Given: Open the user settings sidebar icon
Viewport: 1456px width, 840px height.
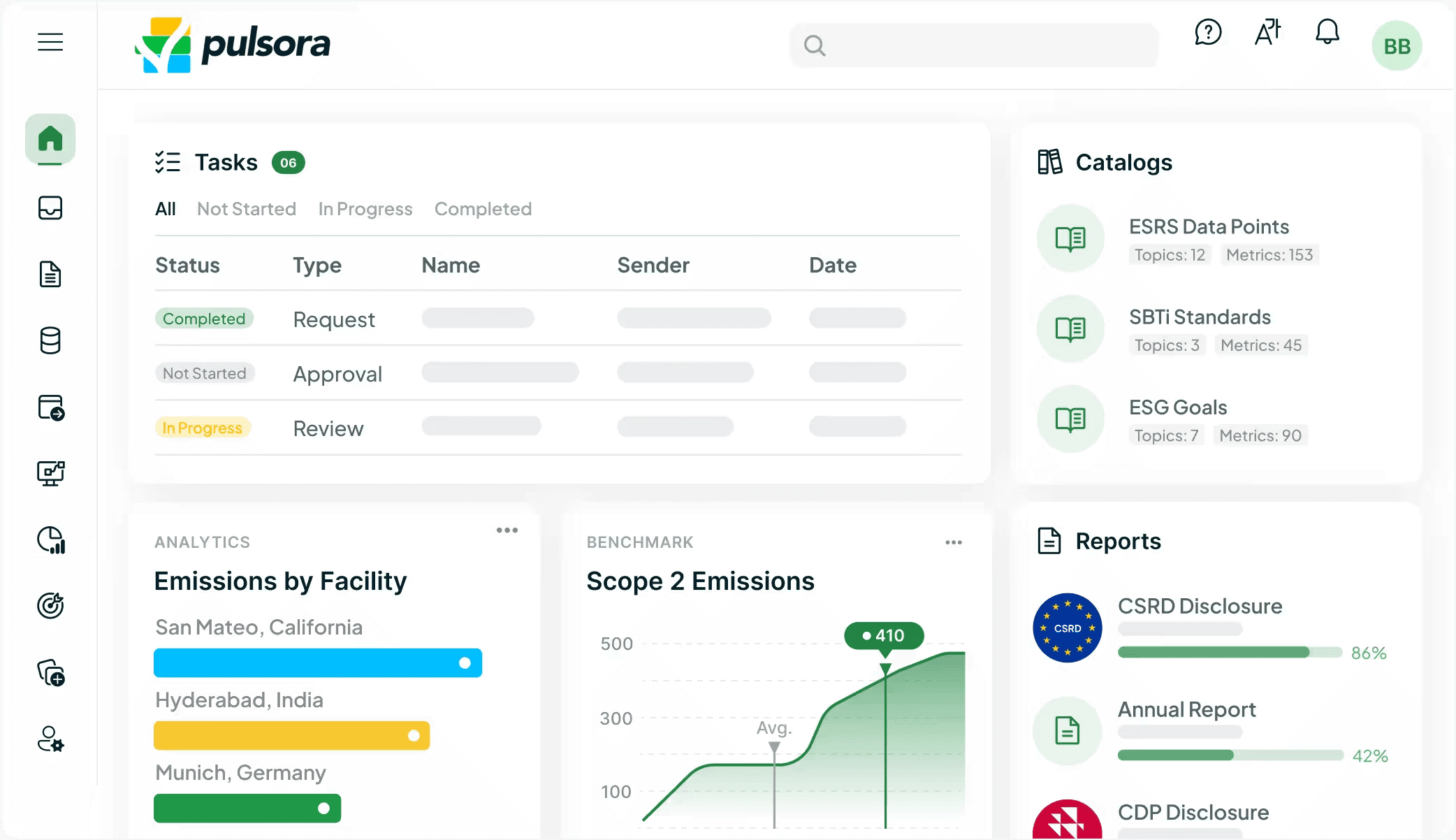Looking at the screenshot, I should click(x=50, y=739).
